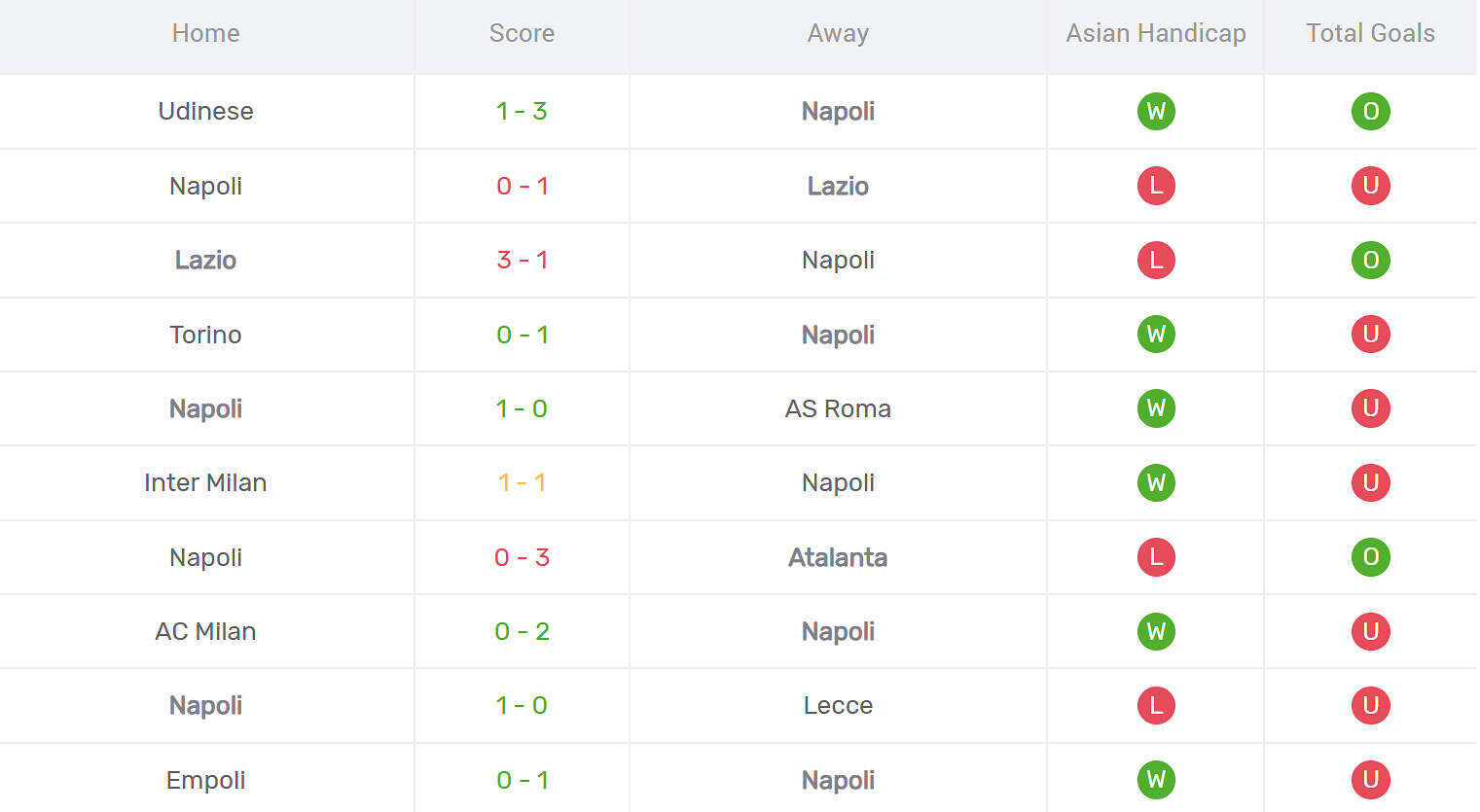This screenshot has width=1480, height=812.
Task: Click the red U badge in the Torino row
Action: click(x=1370, y=335)
